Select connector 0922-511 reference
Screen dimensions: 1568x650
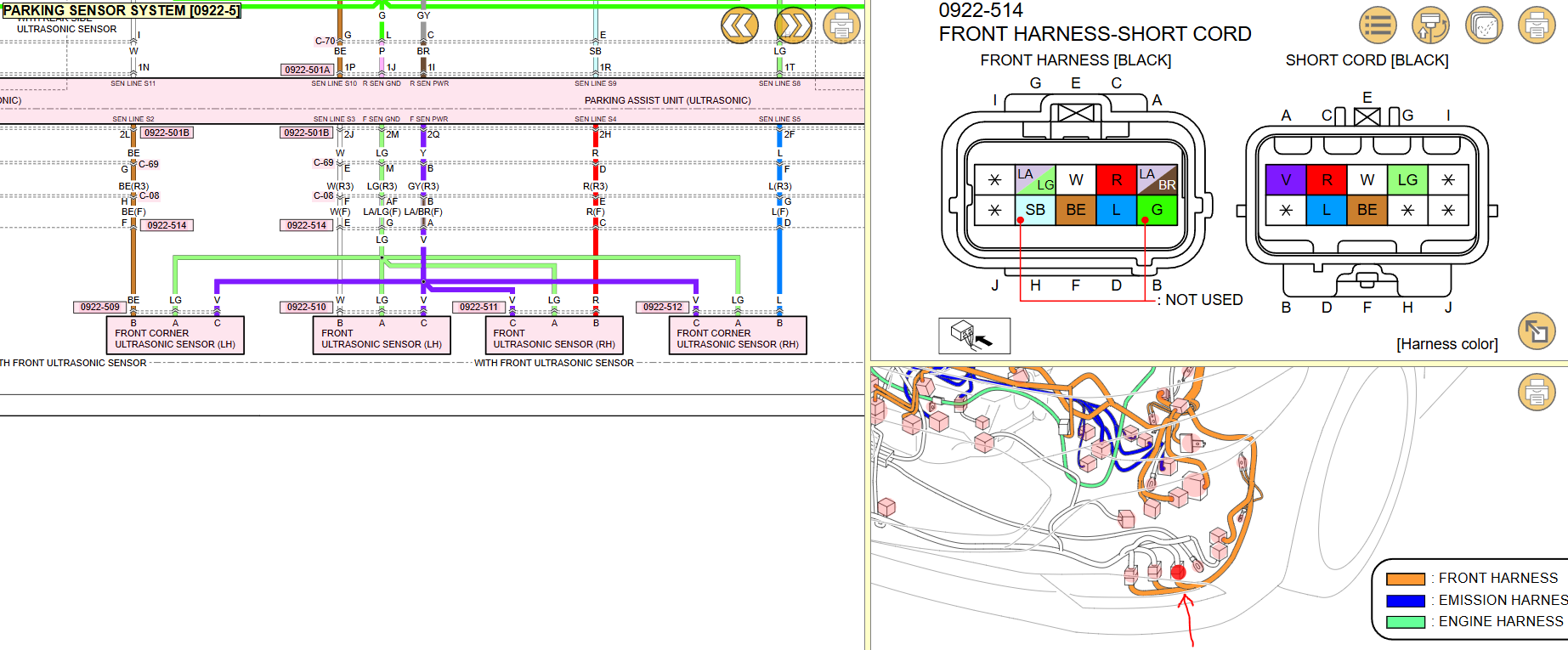tap(479, 307)
